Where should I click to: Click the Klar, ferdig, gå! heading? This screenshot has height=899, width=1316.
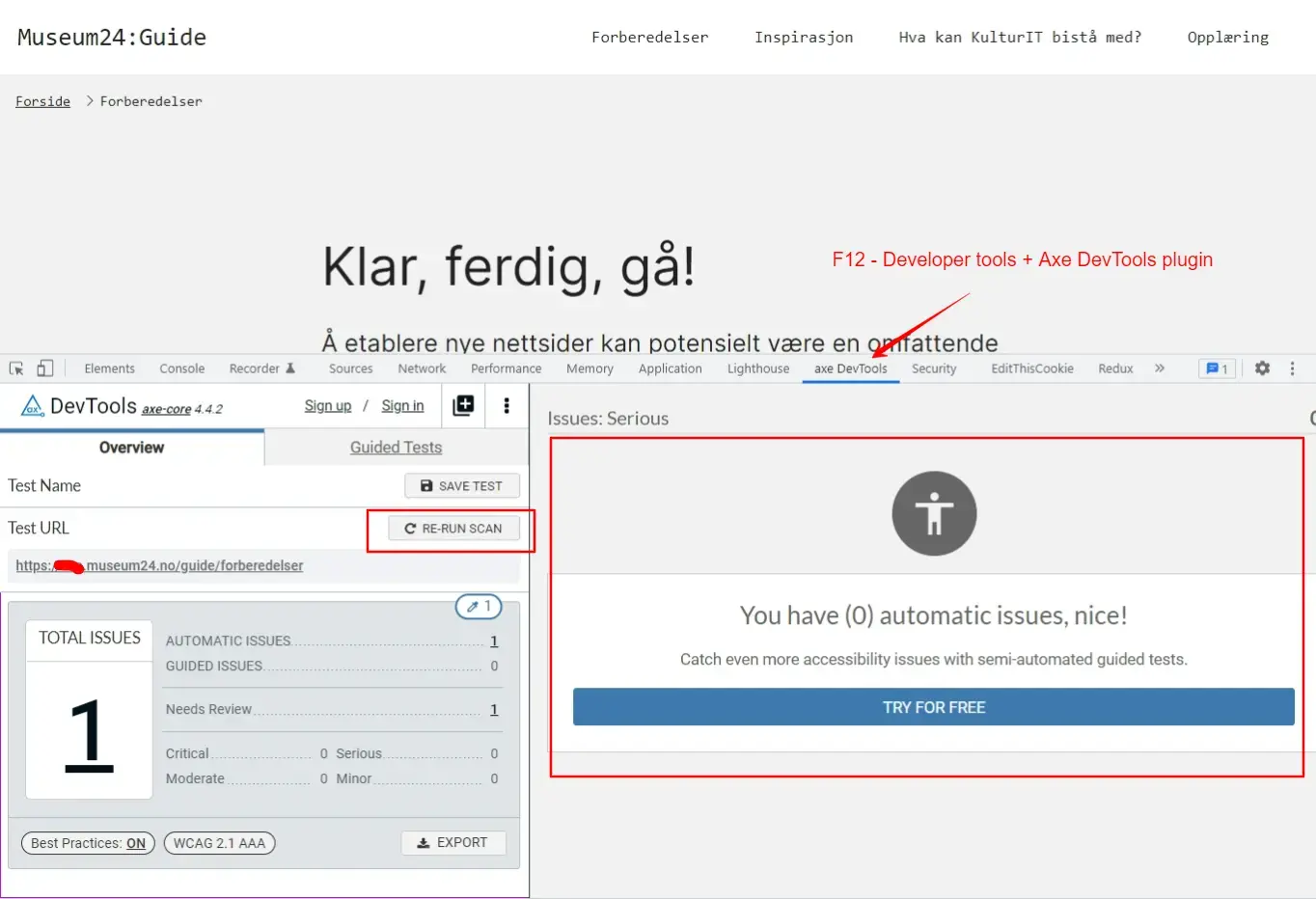tap(508, 267)
